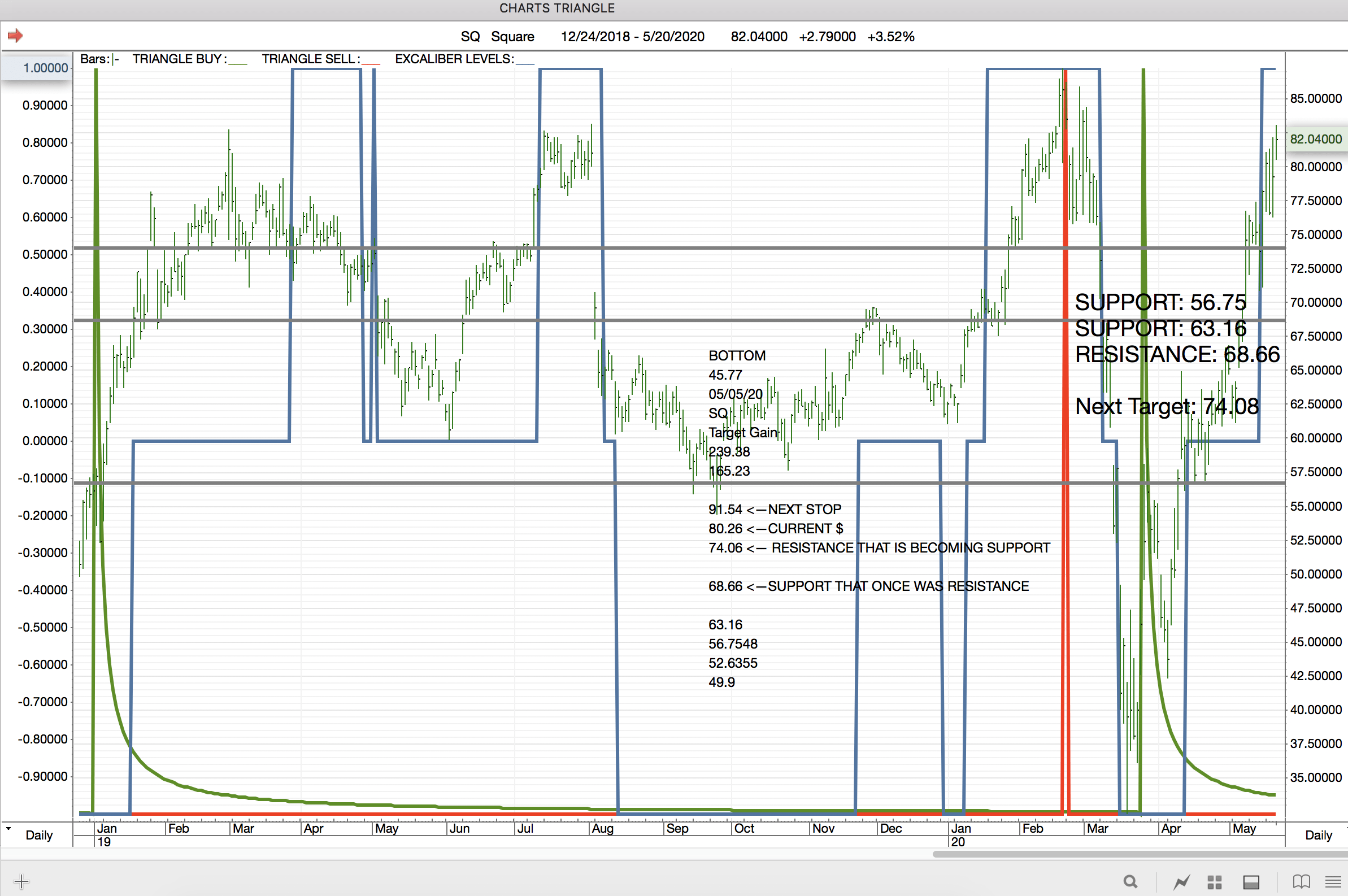Screen dimensions: 1348x896
Task: Select the chart line style icon
Action: (1181, 882)
